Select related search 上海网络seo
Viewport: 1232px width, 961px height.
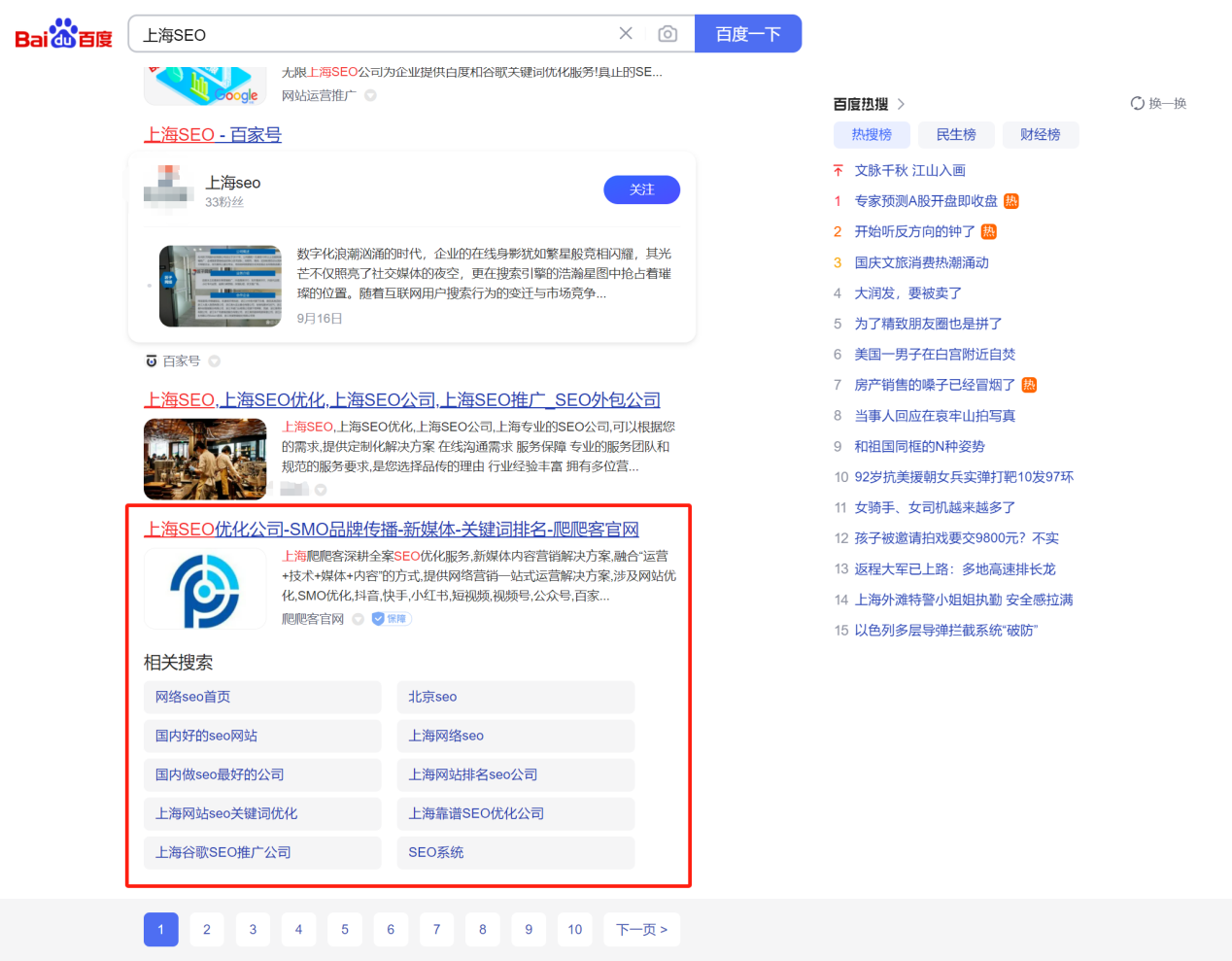pos(516,736)
